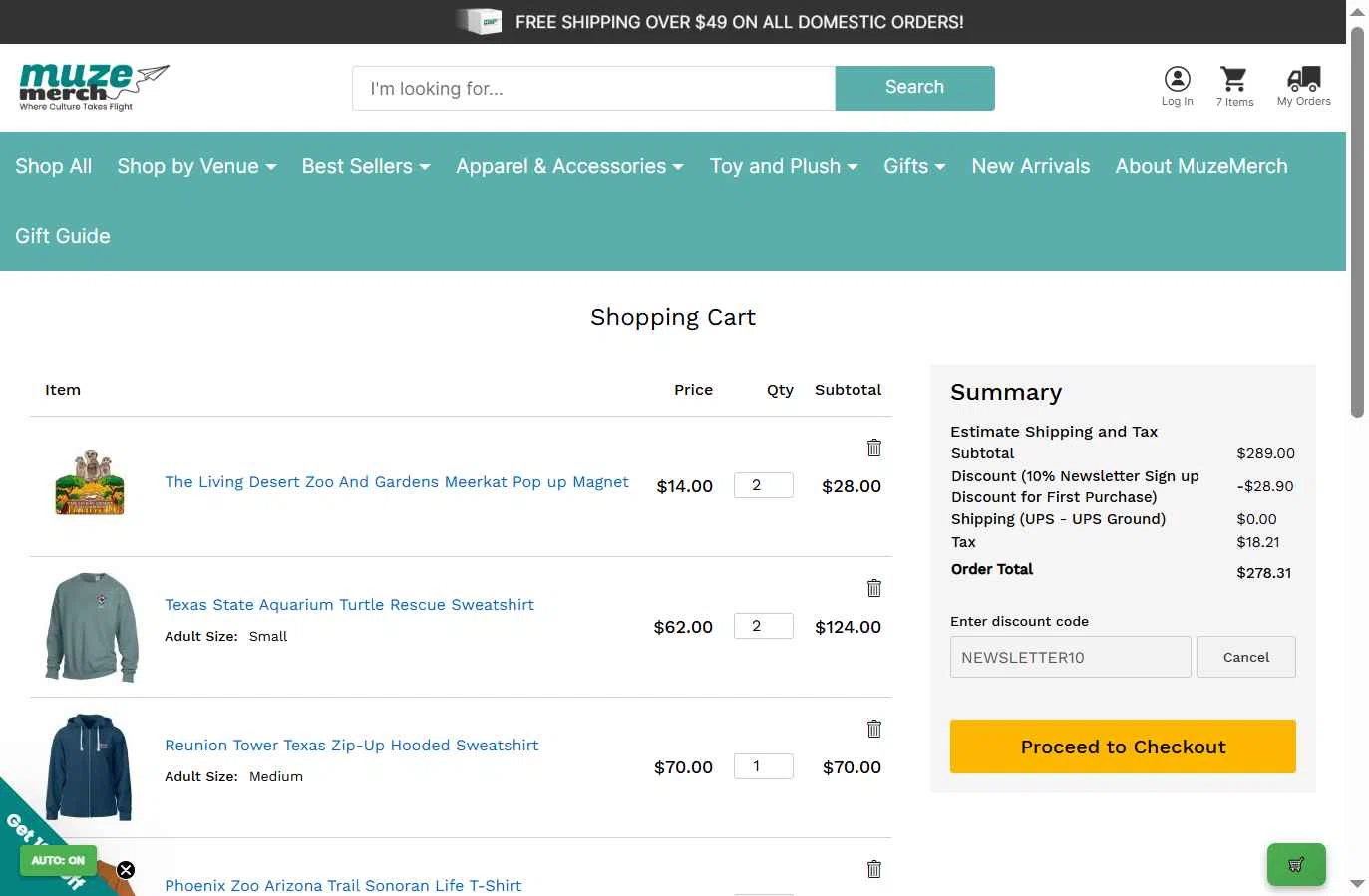Expand Estimate Shipping and Tax section
Viewport: 1369px width, 896px height.
pos(1054,432)
